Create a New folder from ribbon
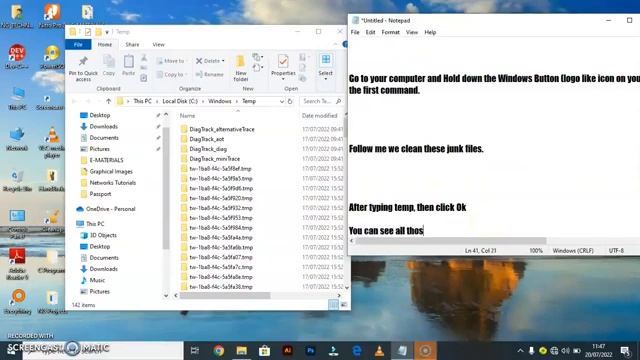The width and height of the screenshot is (640, 360). (x=241, y=68)
